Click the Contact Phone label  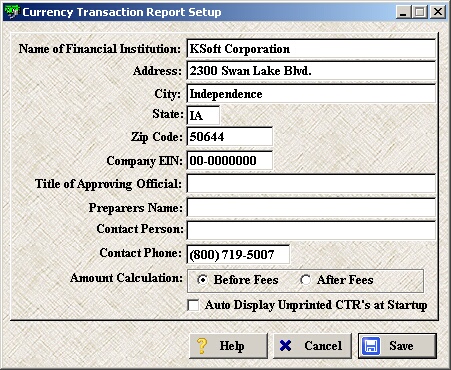tap(141, 253)
